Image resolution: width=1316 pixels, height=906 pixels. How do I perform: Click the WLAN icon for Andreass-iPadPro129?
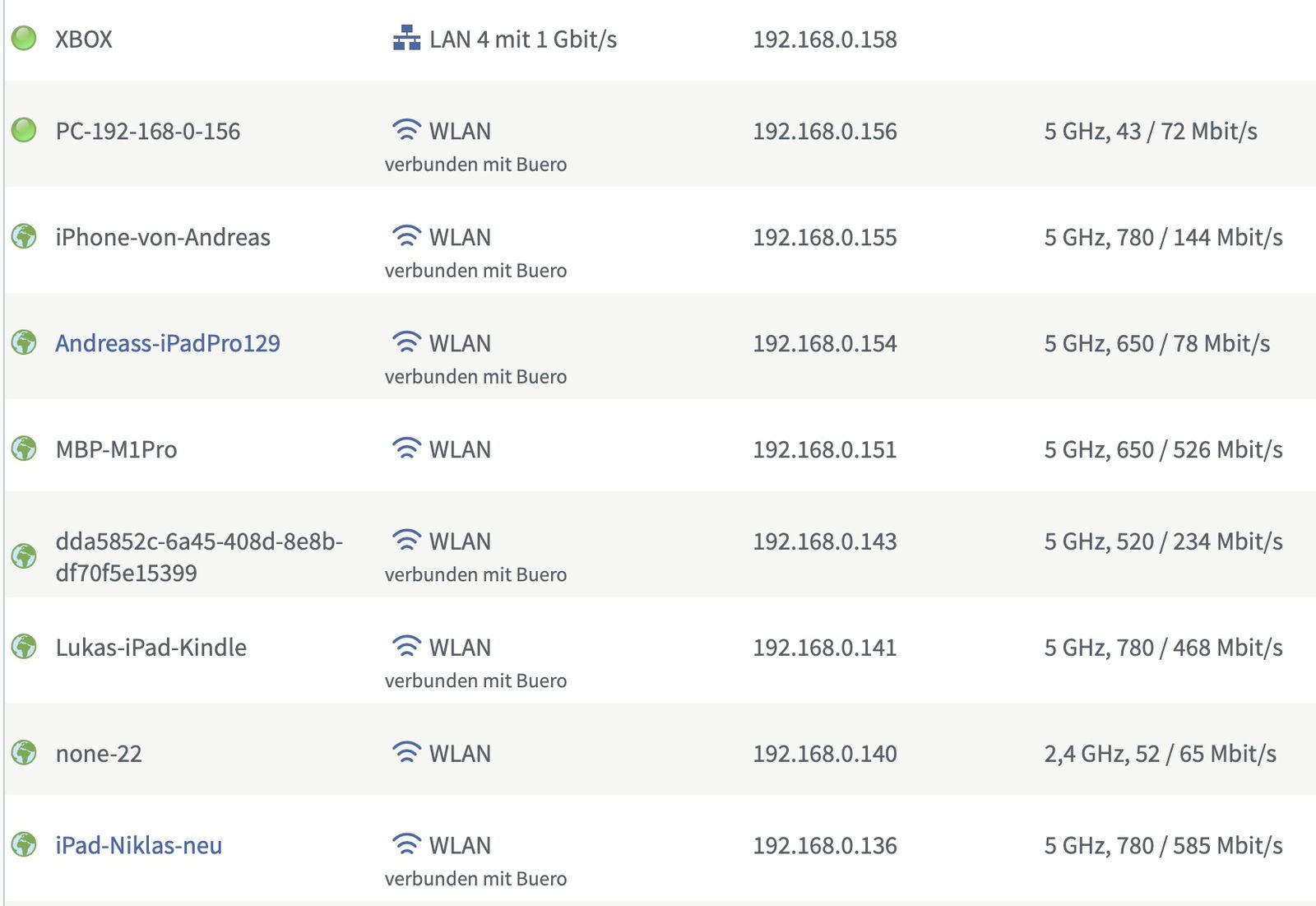click(x=406, y=342)
